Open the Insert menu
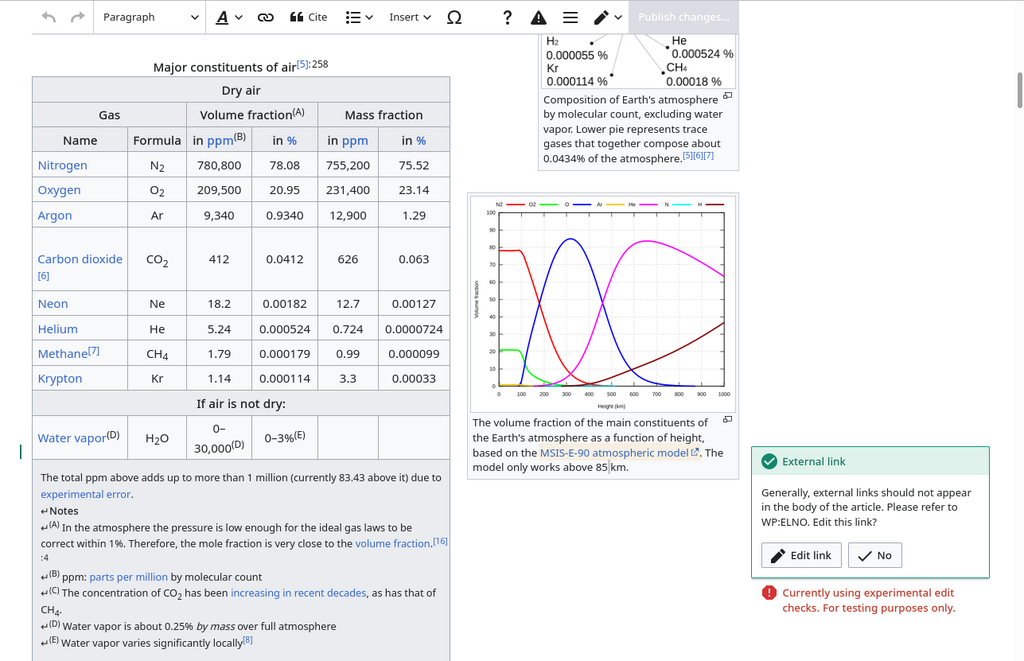 (x=410, y=17)
